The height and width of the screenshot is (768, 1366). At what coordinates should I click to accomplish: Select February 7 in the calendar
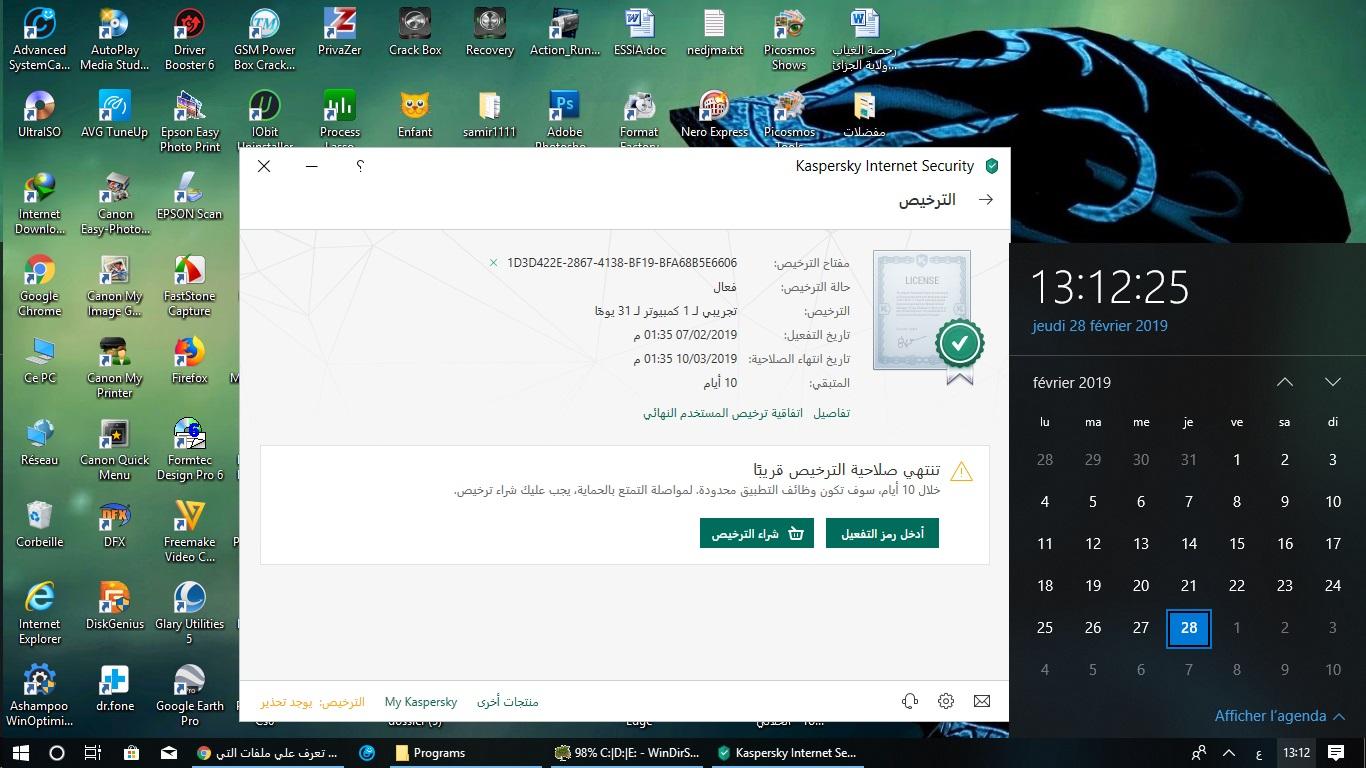(1189, 502)
